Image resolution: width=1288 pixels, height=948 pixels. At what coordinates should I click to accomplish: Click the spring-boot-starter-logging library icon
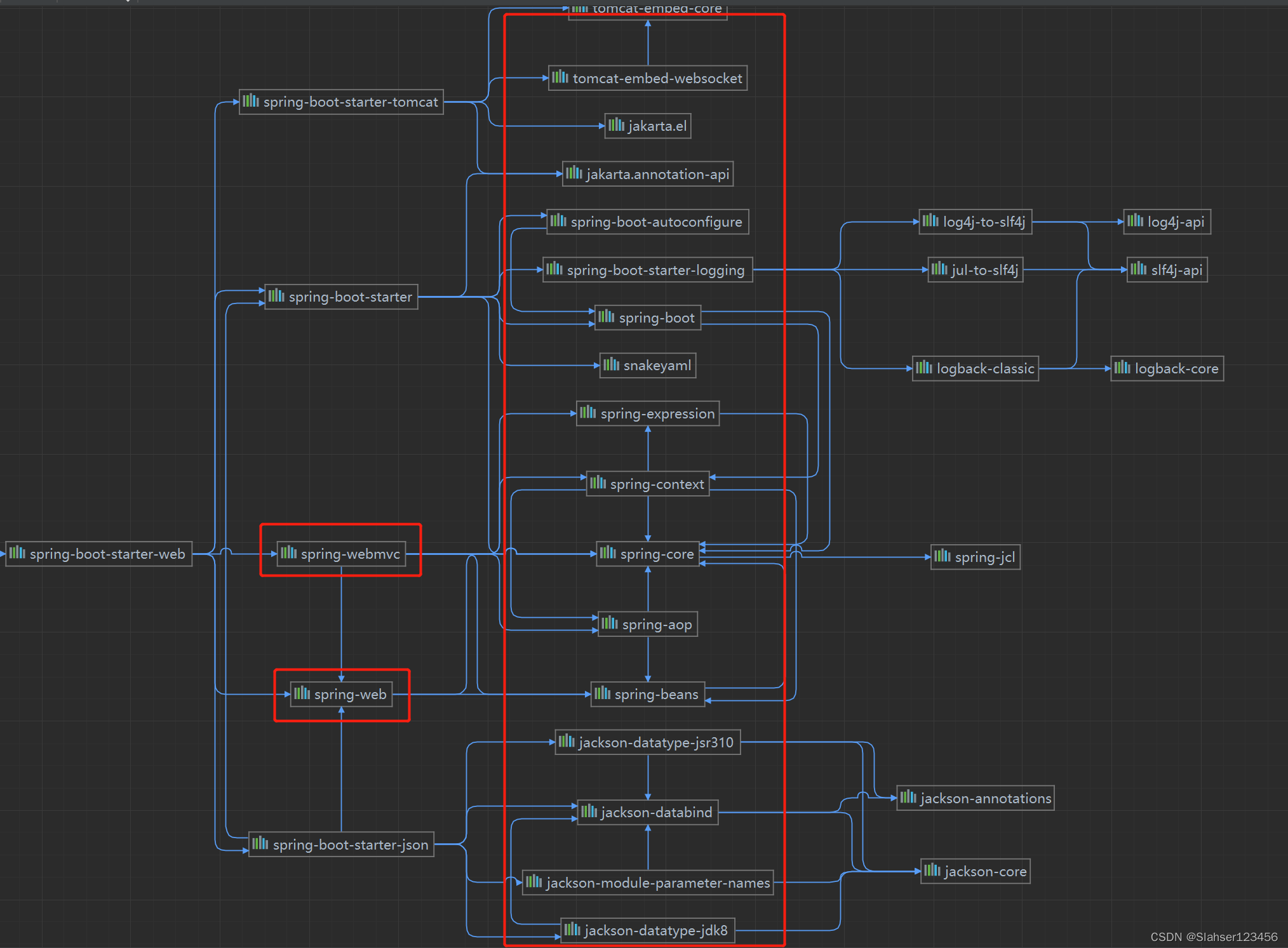554,269
